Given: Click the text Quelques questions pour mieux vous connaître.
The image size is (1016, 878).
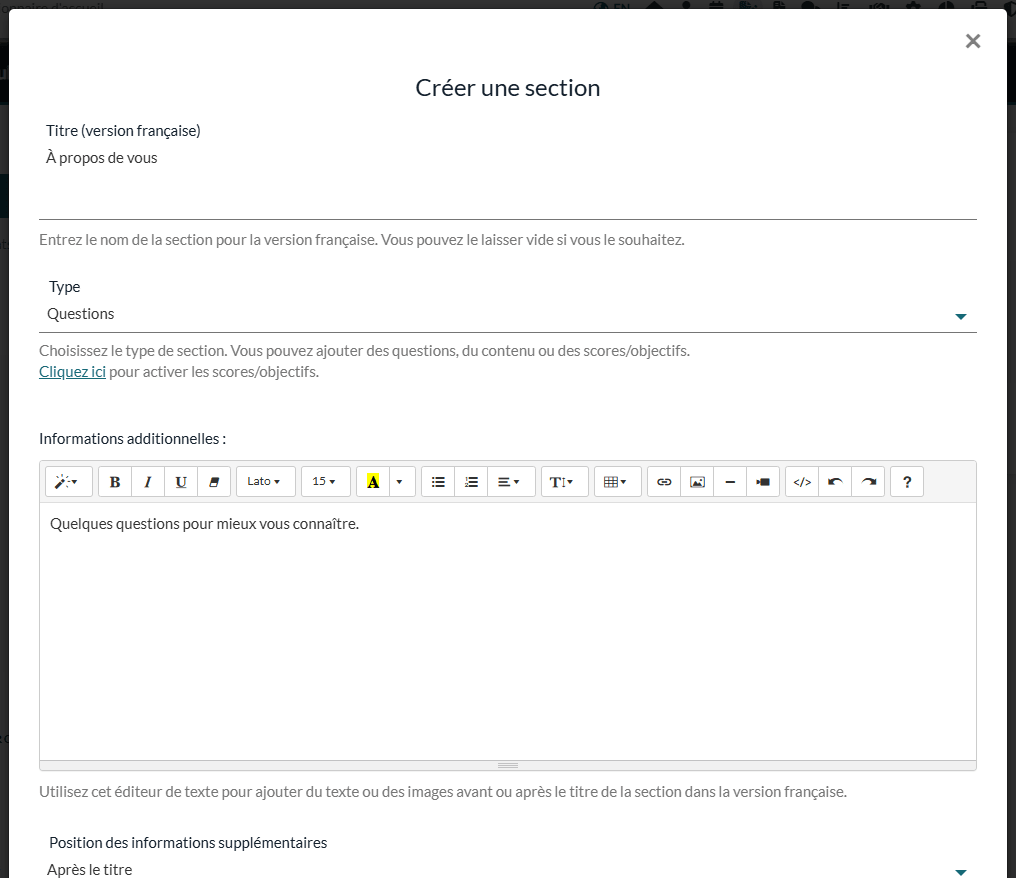Looking at the screenshot, I should click(x=204, y=524).
